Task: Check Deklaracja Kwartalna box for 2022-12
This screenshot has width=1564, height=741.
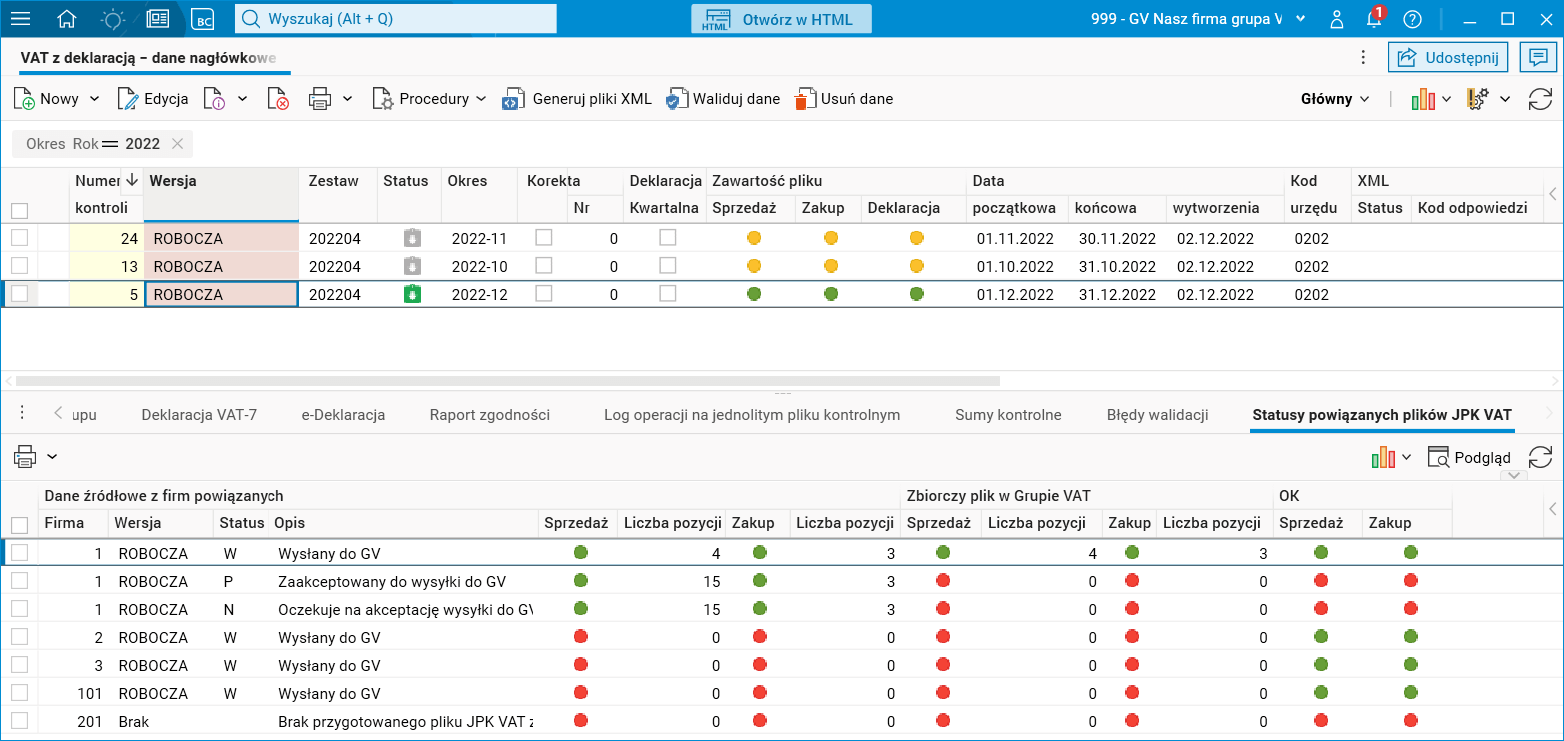Action: click(x=667, y=294)
